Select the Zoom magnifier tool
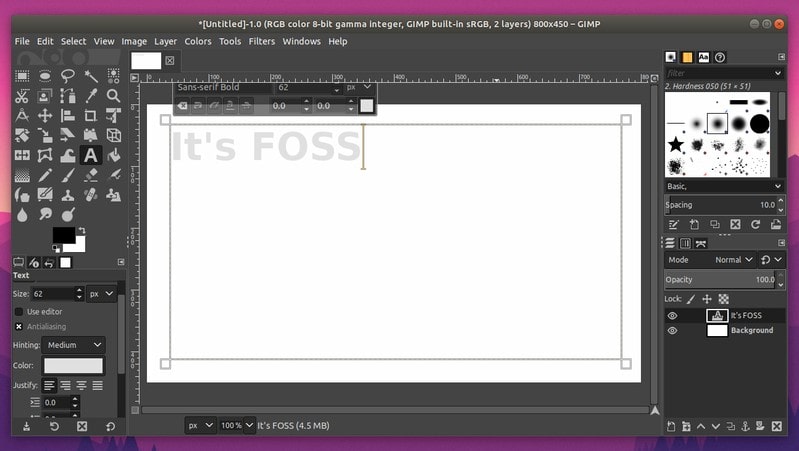799x451 pixels. pos(114,96)
